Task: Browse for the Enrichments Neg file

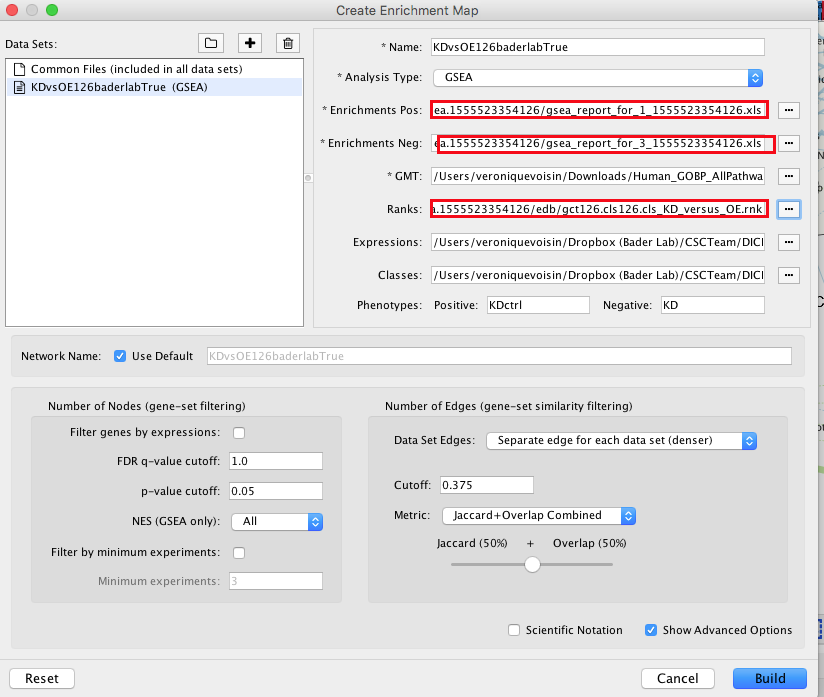Action: pos(789,143)
